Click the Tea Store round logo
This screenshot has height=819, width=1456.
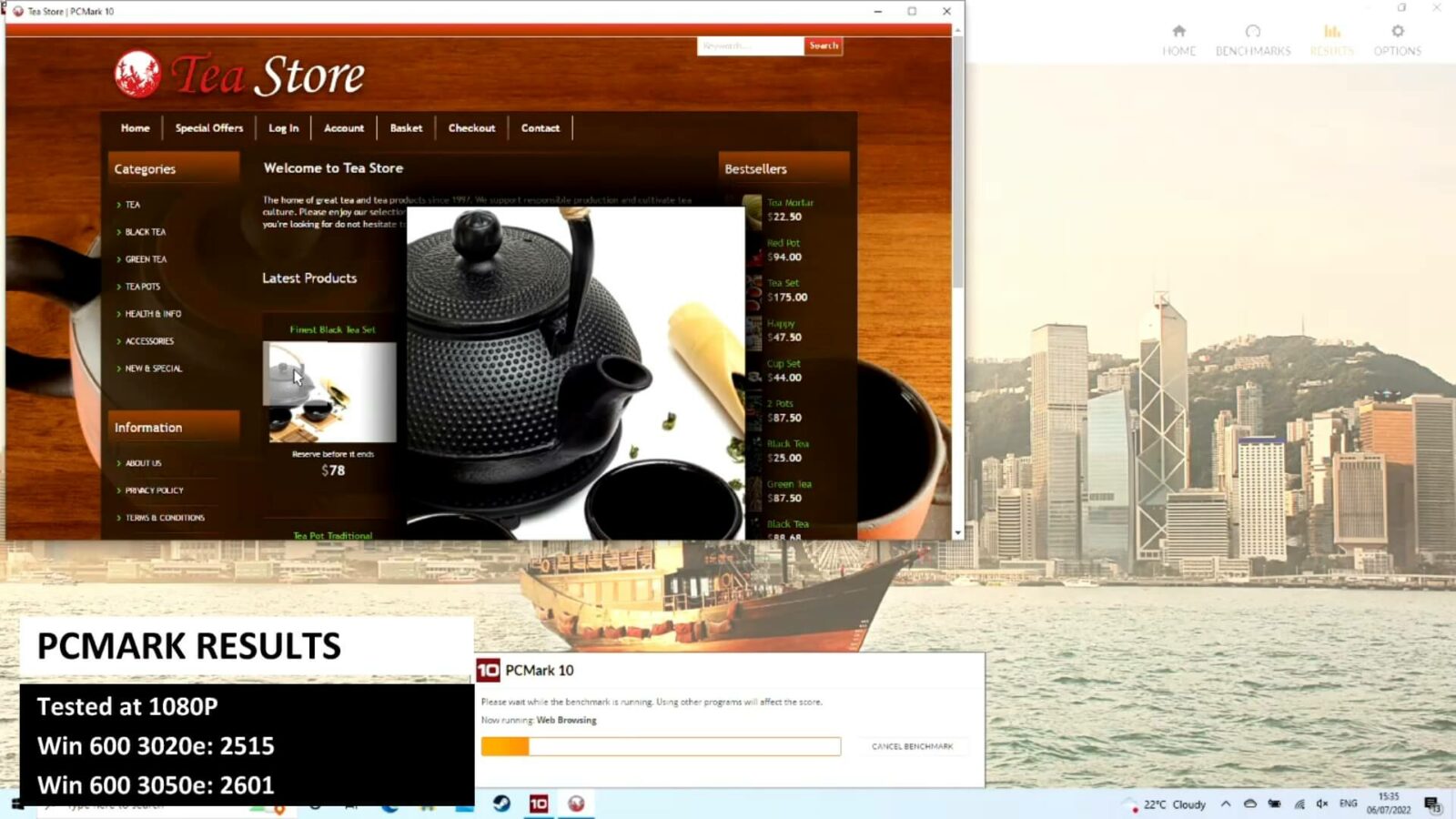click(137, 74)
